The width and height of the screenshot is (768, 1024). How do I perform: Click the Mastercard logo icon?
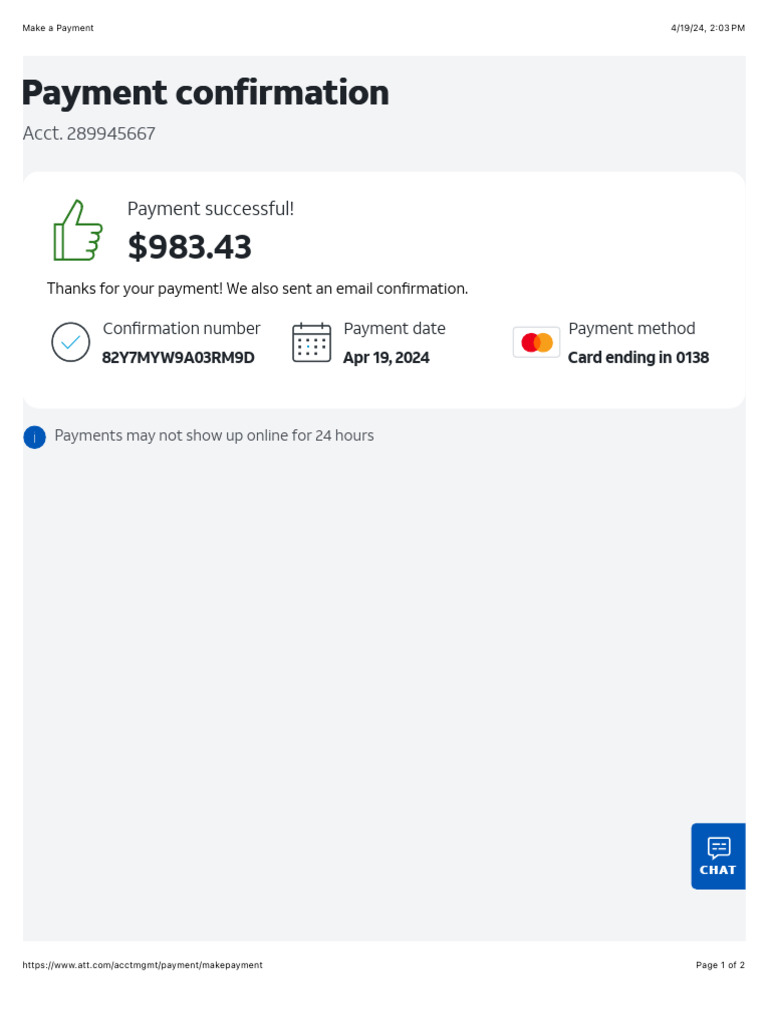[x=537, y=343]
